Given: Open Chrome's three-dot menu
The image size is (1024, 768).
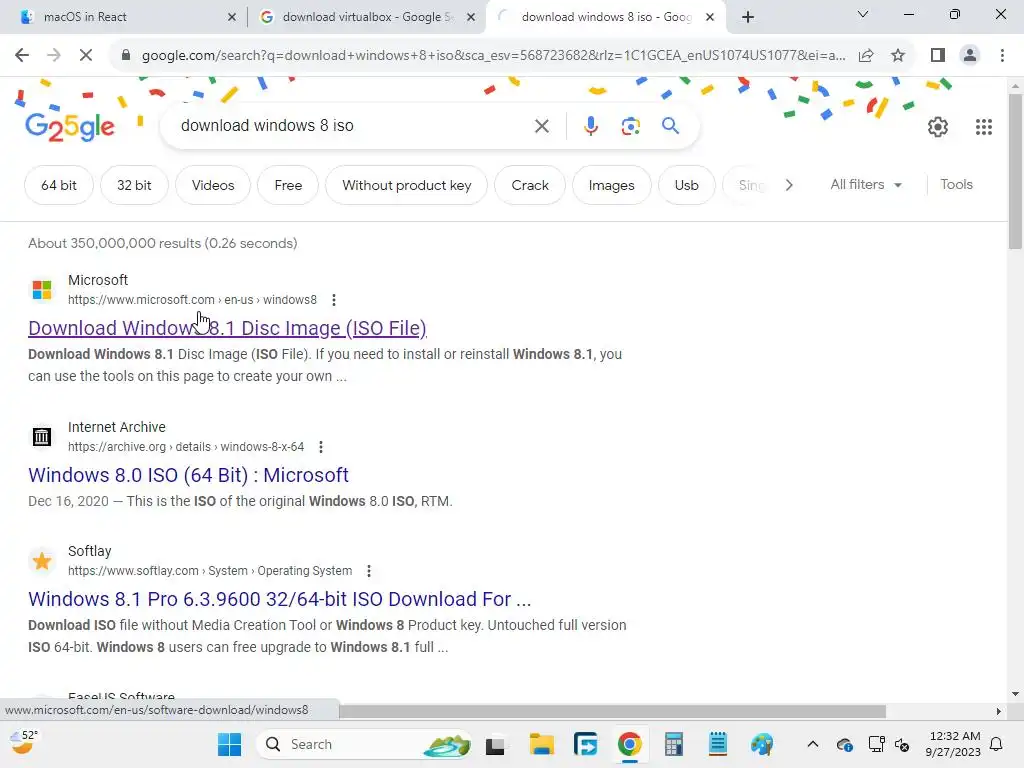Looking at the screenshot, I should 1002,56.
